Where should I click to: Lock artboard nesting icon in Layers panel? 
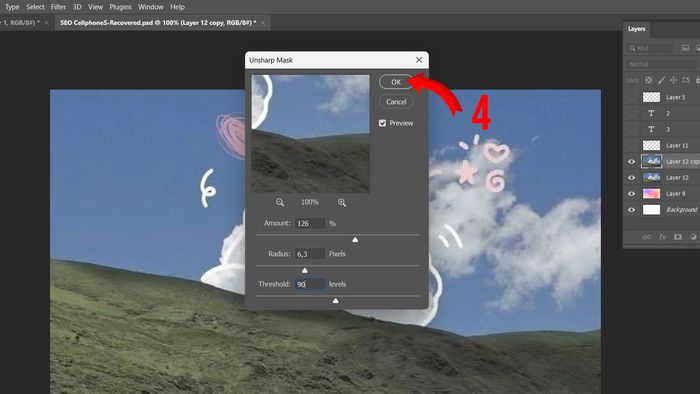686,80
